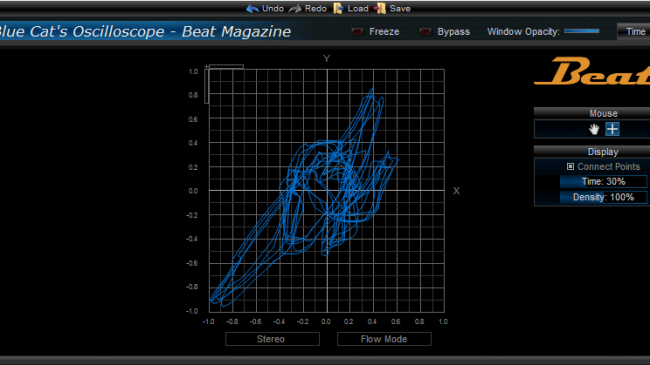Click the Freeze text label
This screenshot has height=365, width=650.
pos(384,32)
